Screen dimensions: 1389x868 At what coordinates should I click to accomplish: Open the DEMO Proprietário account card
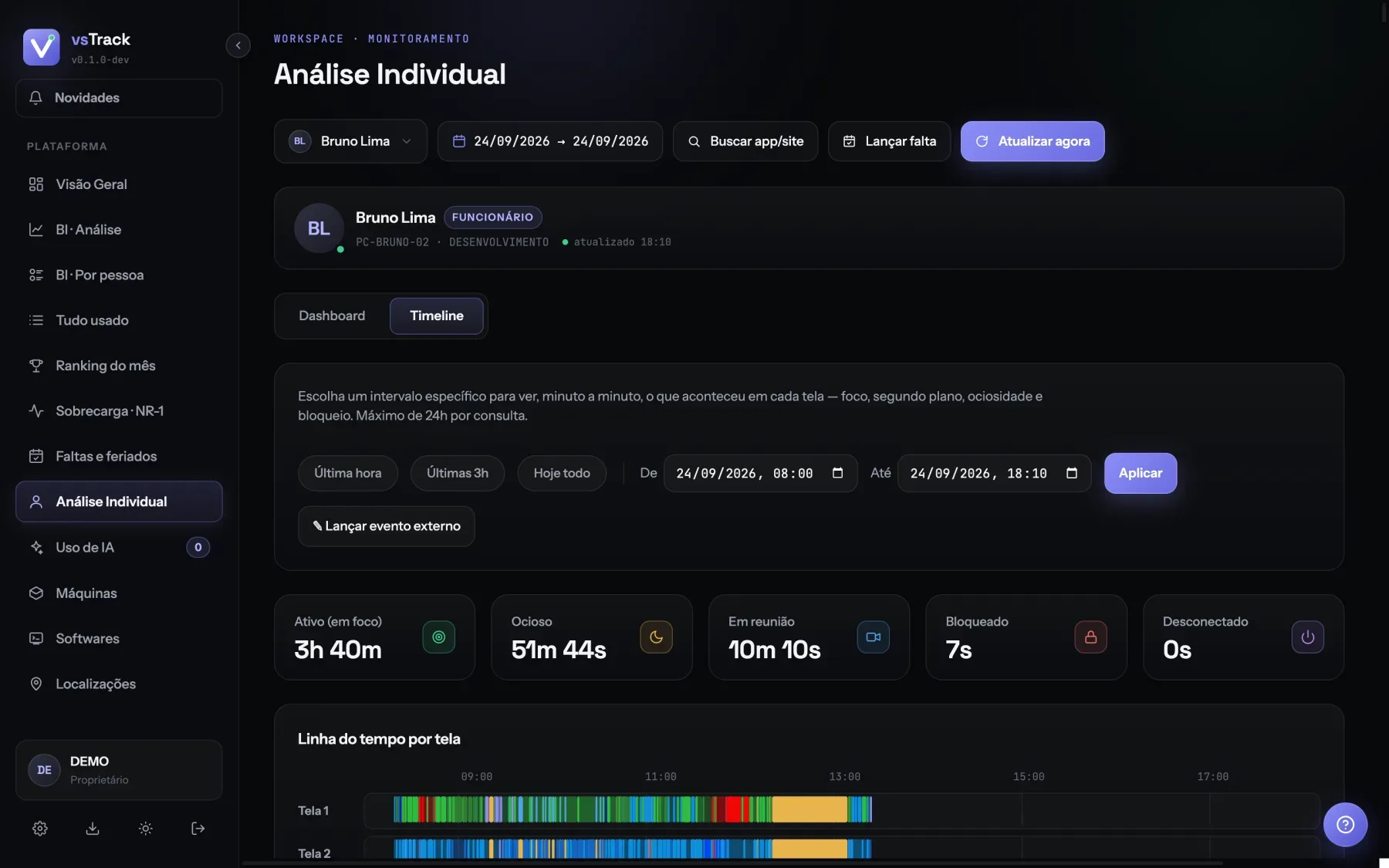coord(119,770)
